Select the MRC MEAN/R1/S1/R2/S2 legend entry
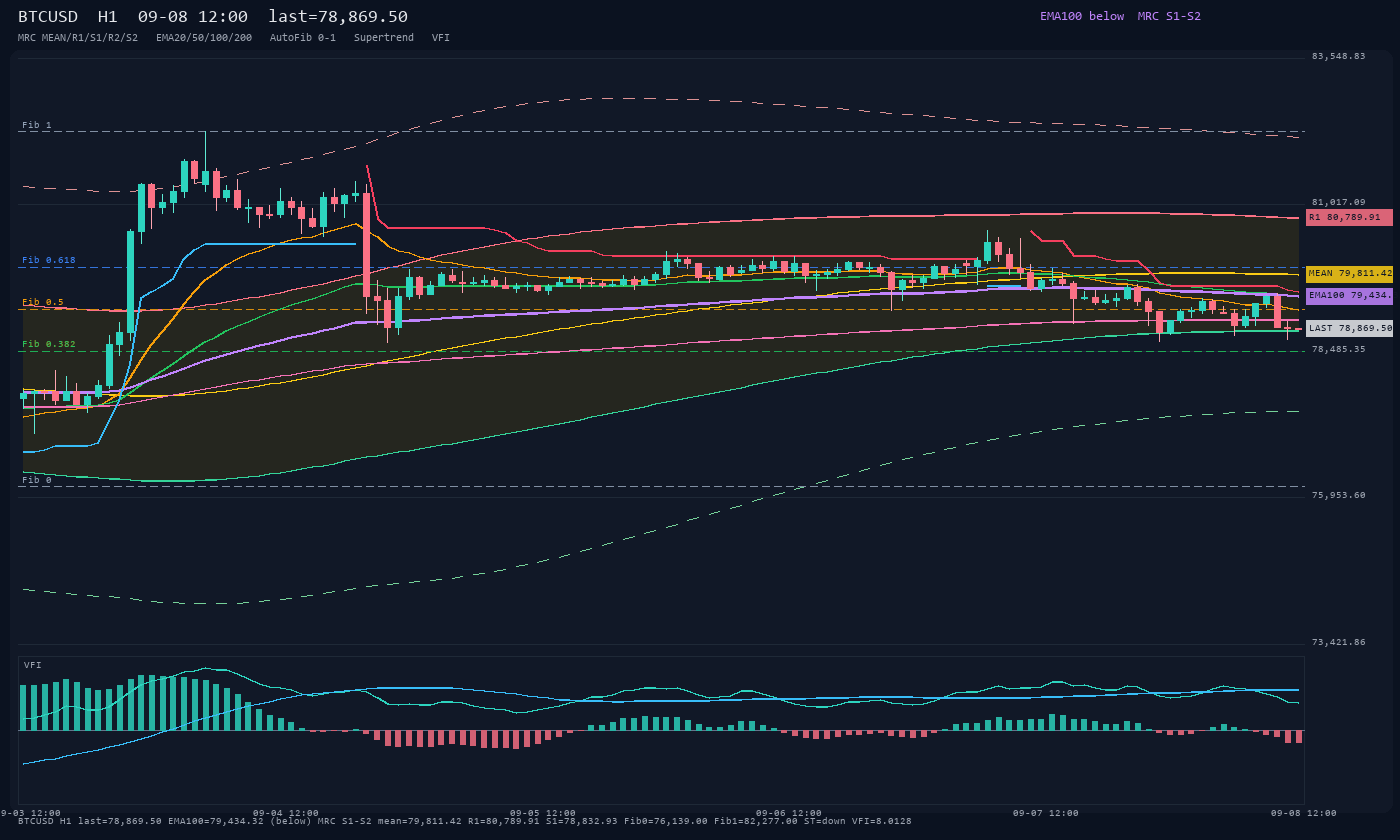Viewport: 1400px width, 840px height. [78, 37]
